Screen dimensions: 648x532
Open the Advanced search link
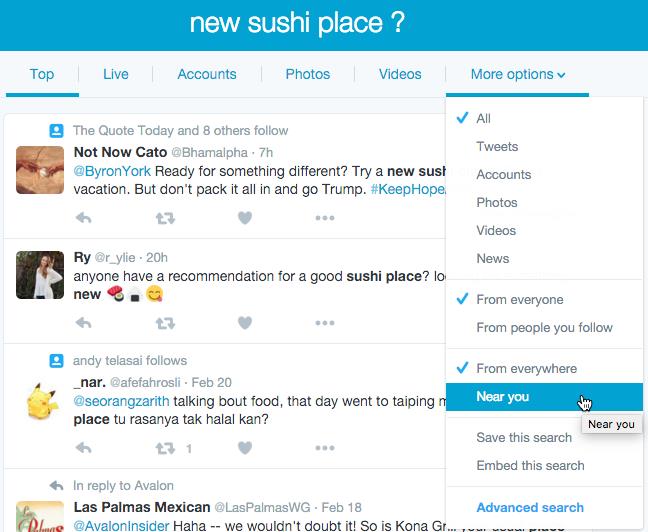(530, 507)
